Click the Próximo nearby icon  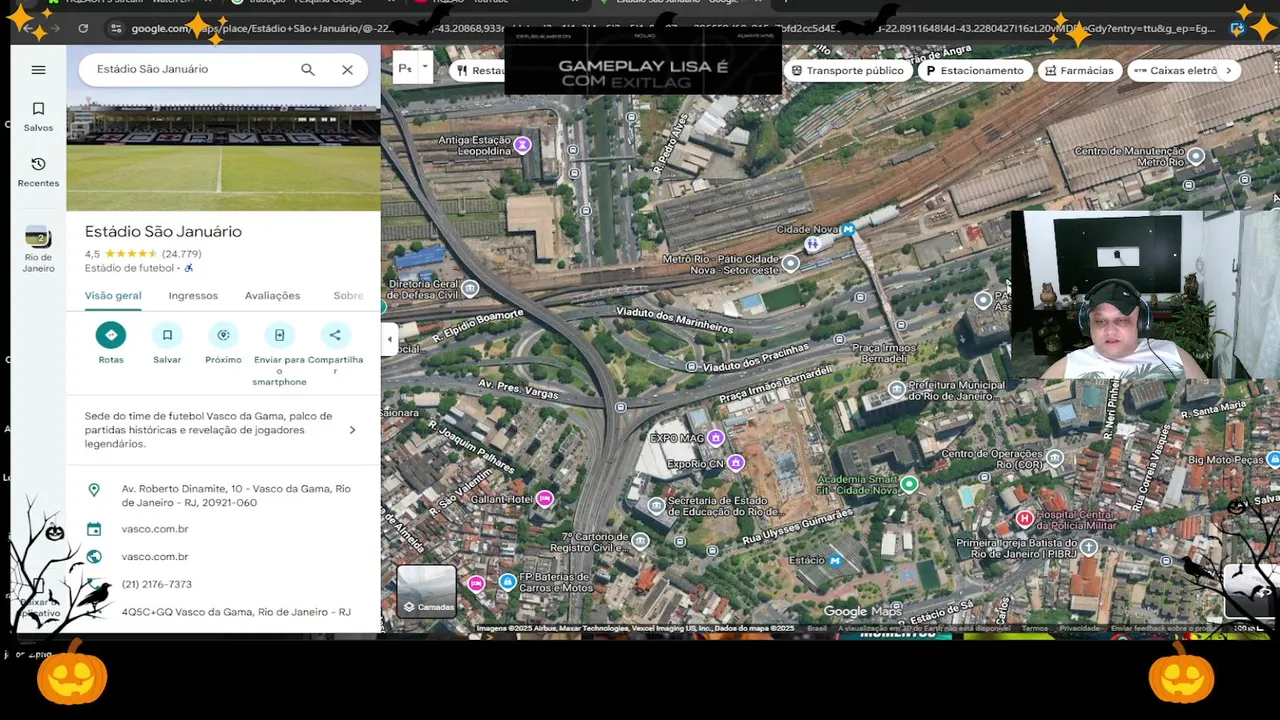[223, 335]
